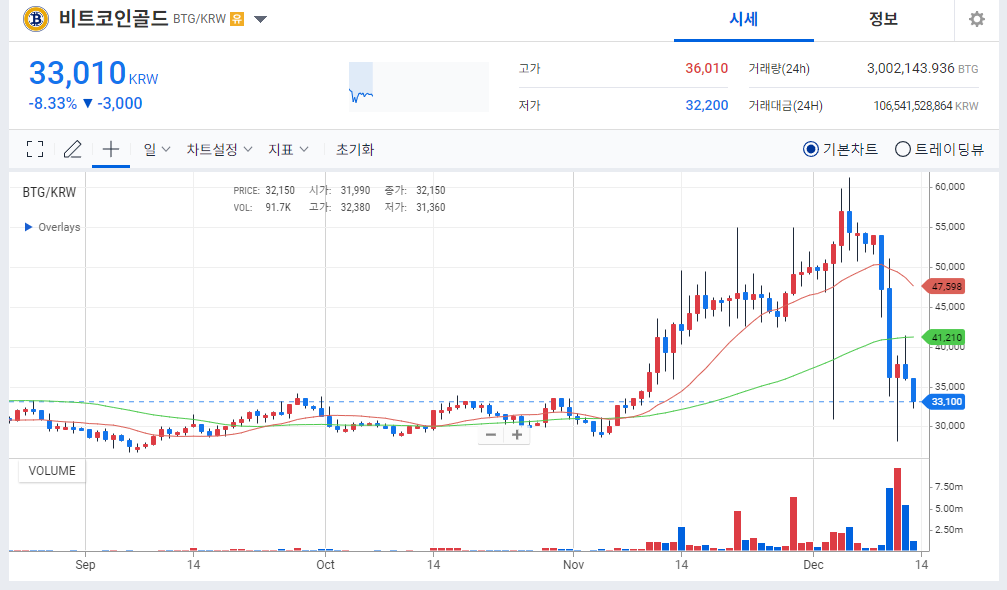This screenshot has height=590, width=1007.
Task: Click the BTG/KRW chart label
Action: coord(49,192)
